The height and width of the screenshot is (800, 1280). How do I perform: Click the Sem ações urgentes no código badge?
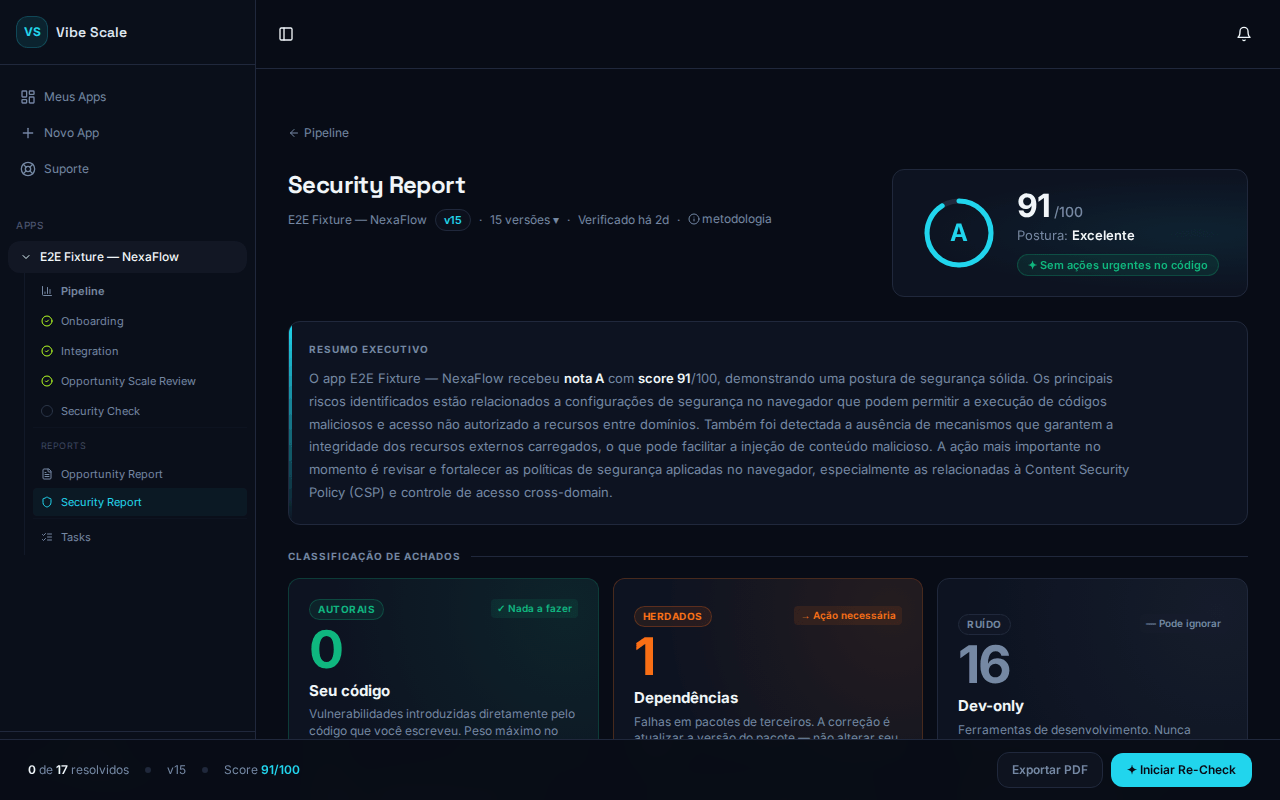click(1117, 265)
